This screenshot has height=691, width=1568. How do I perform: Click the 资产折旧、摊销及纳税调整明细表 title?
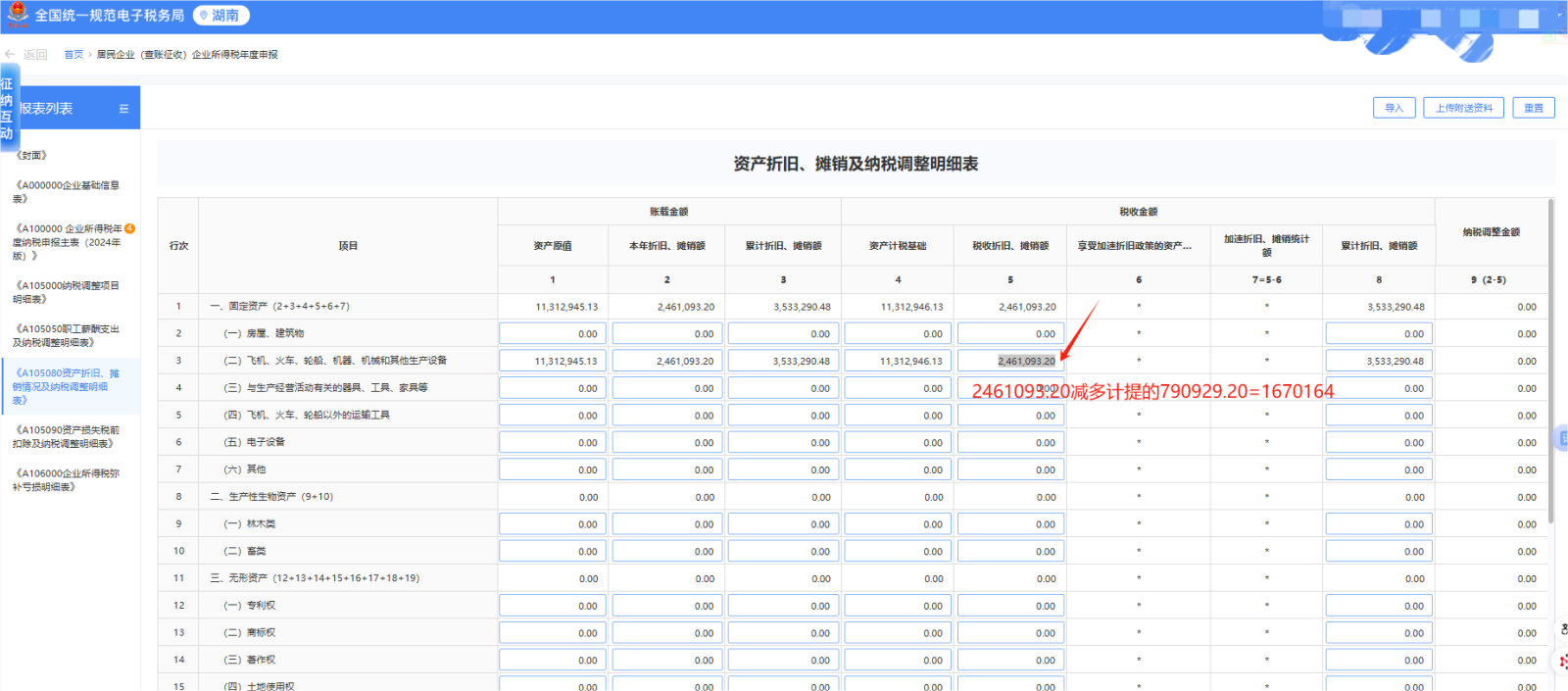(x=856, y=165)
